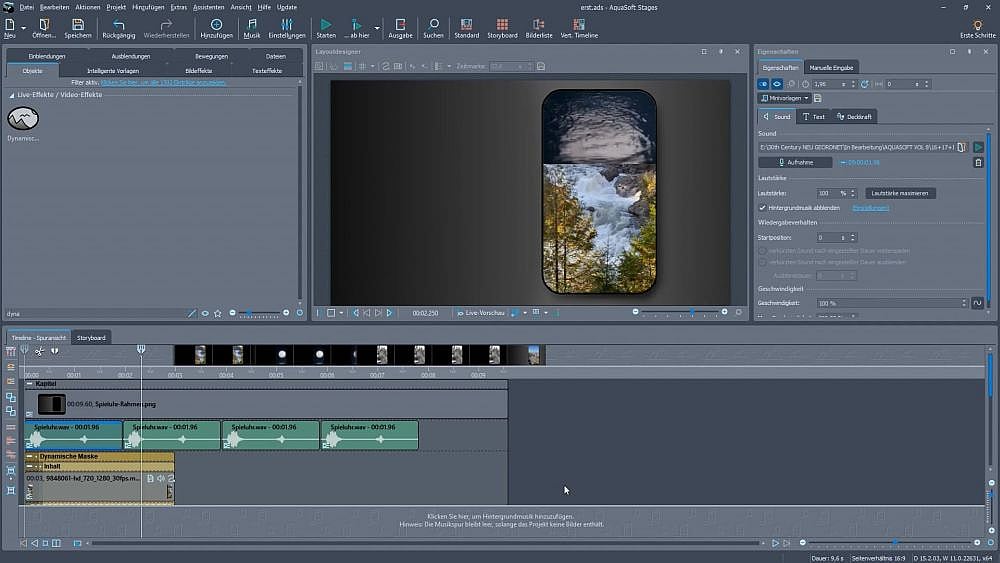Select the scissors cut tool in timeline
Screen dimensions: 1000x563
pos(39,351)
